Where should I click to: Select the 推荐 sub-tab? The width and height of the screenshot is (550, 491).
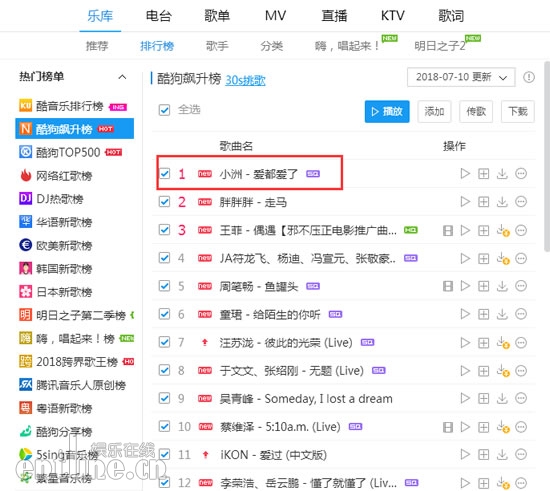click(97, 46)
